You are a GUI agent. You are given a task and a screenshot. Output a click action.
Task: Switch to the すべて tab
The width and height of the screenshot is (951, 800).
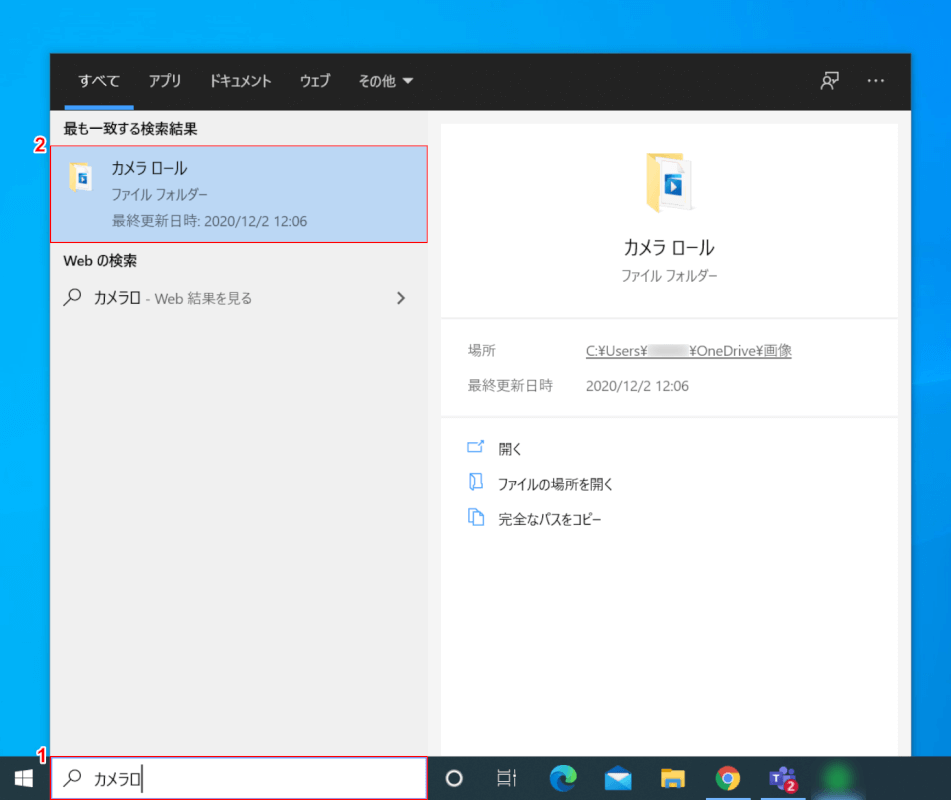[99, 81]
